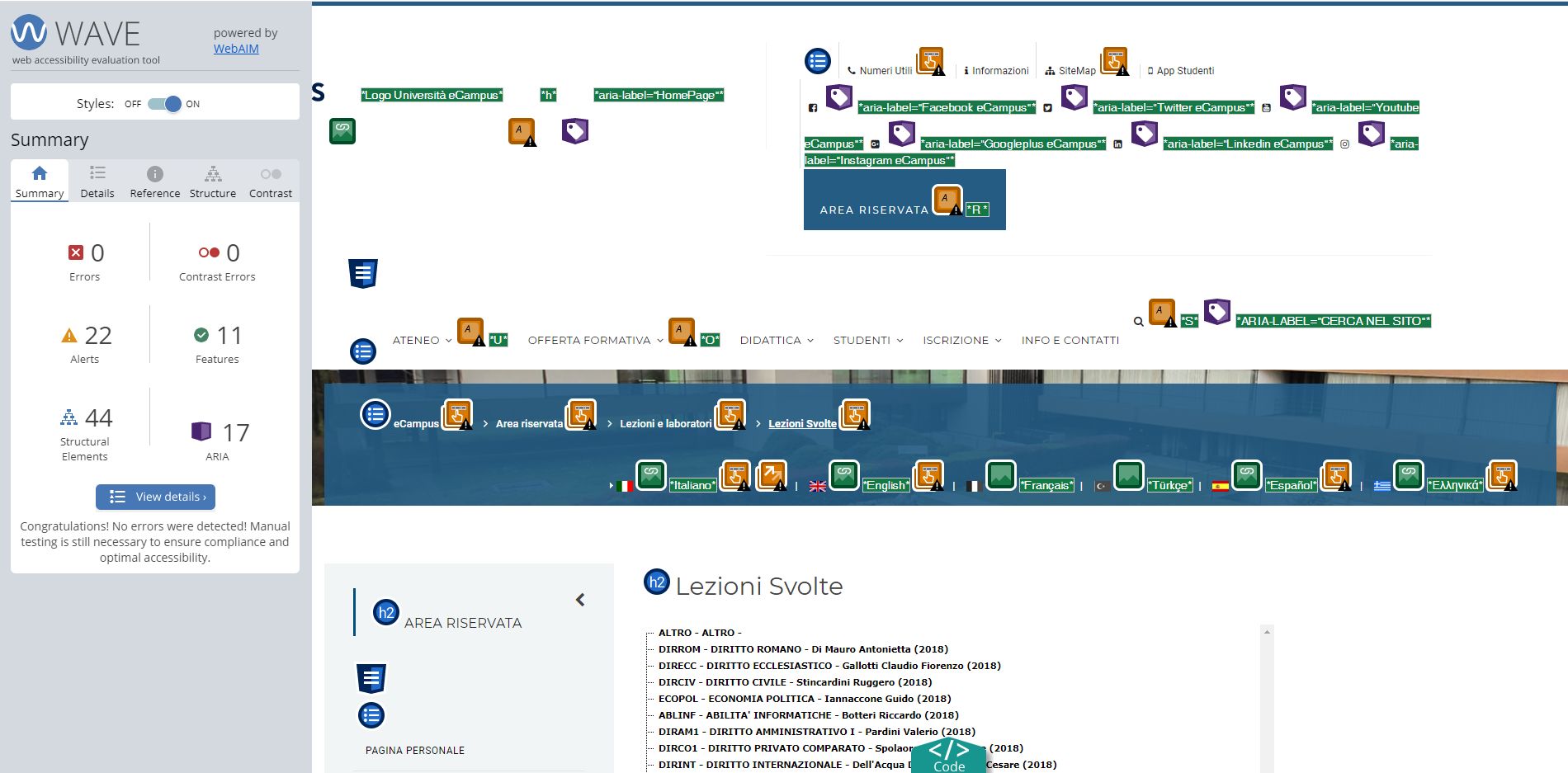The height and width of the screenshot is (773, 1568).
Task: Collapse the Area Riservata sidebar arrow
Action: coord(580,600)
